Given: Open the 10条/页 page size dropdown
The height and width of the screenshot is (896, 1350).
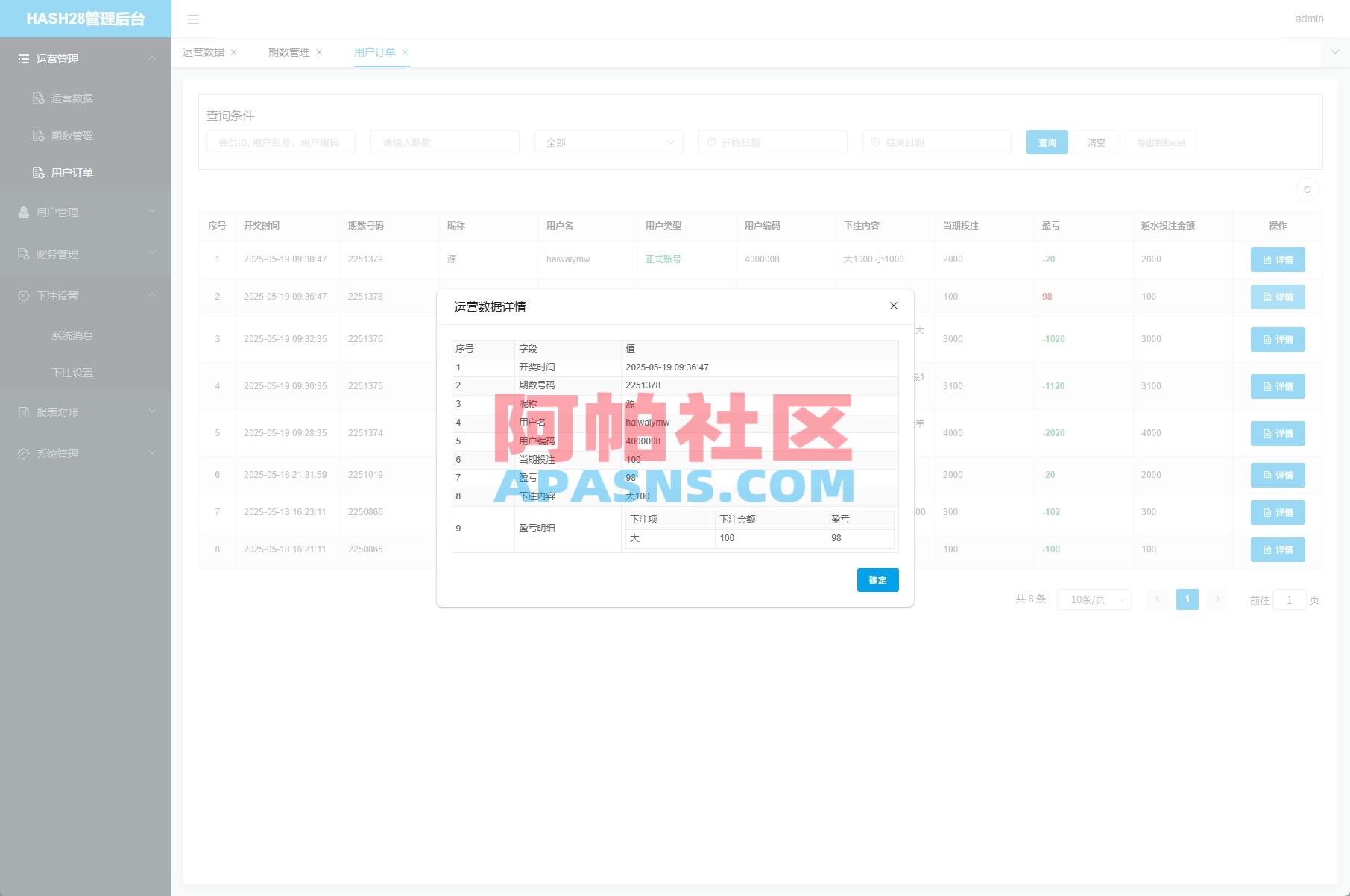Looking at the screenshot, I should pyautogui.click(x=1093, y=599).
